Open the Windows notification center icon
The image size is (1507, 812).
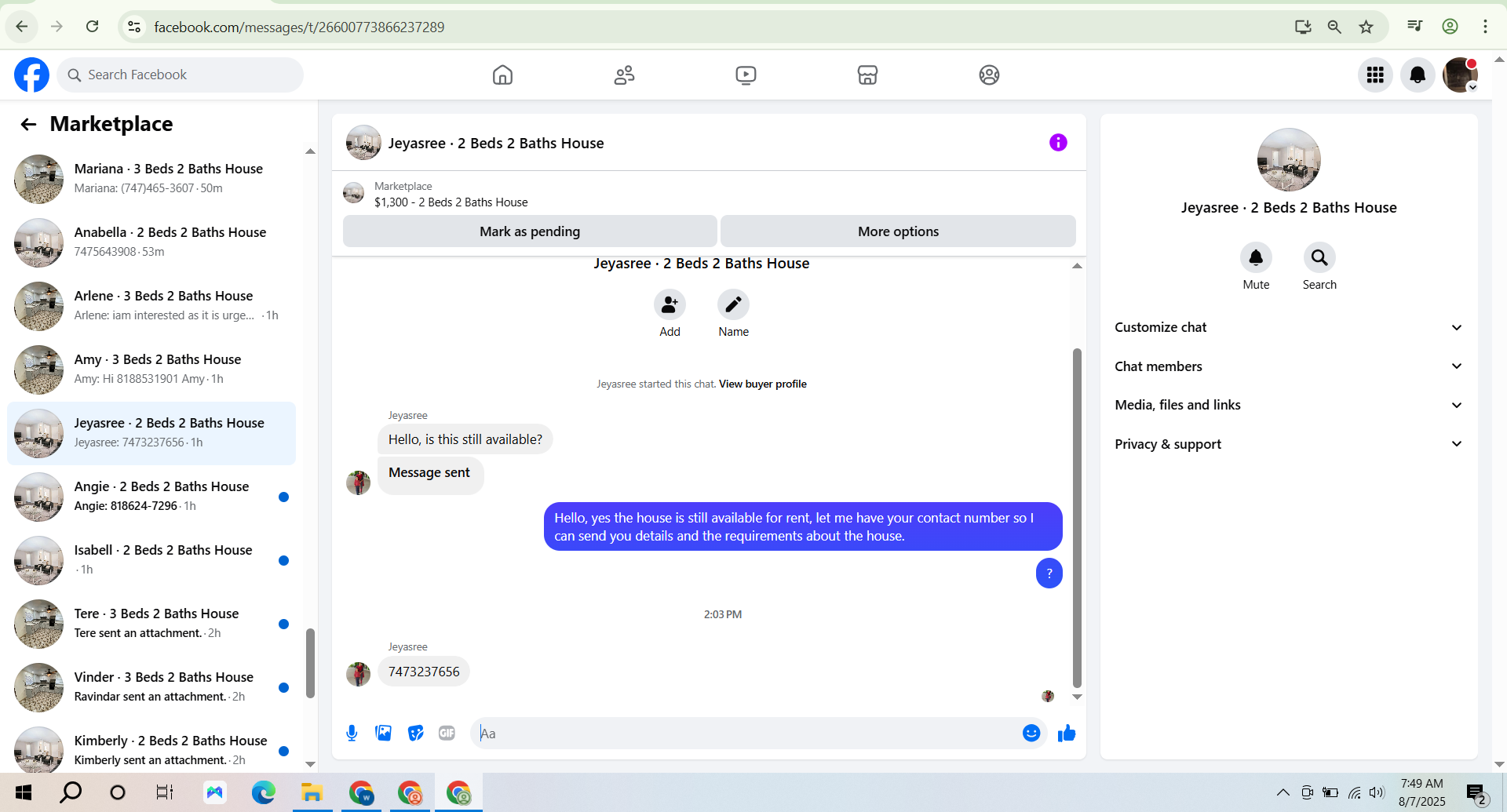(x=1476, y=794)
